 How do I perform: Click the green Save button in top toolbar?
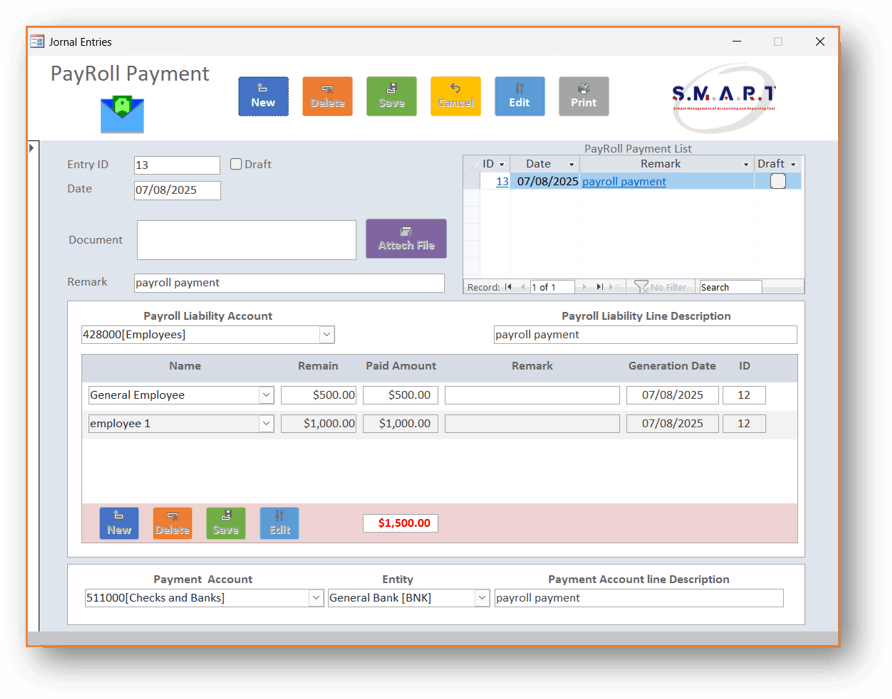391,96
